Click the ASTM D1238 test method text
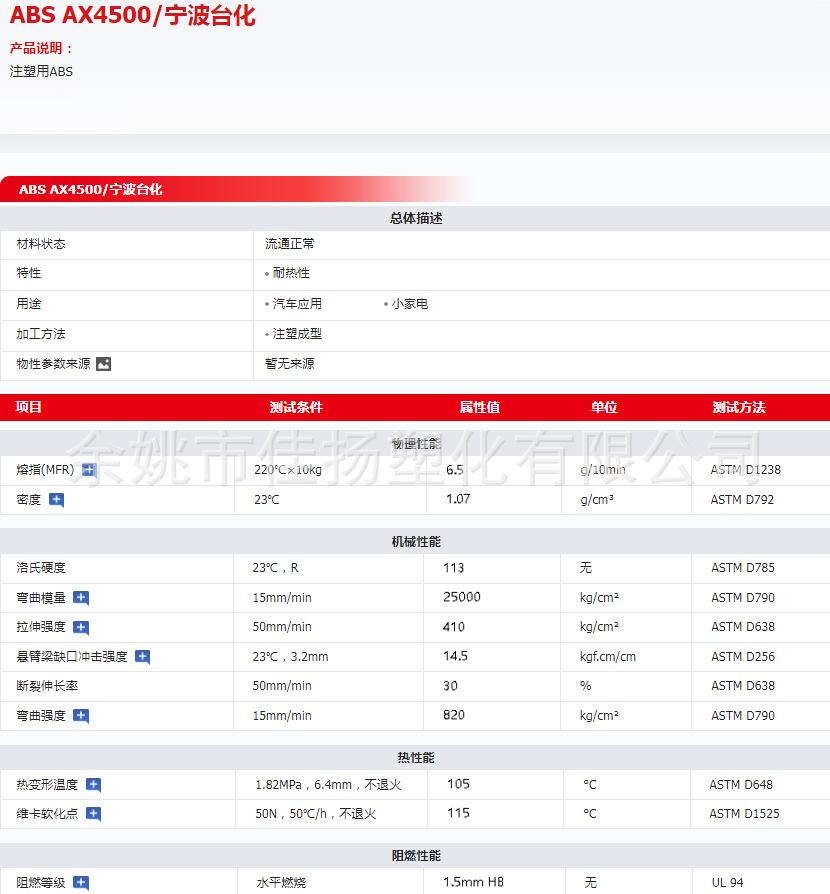Image resolution: width=830 pixels, height=894 pixels. pos(745,470)
